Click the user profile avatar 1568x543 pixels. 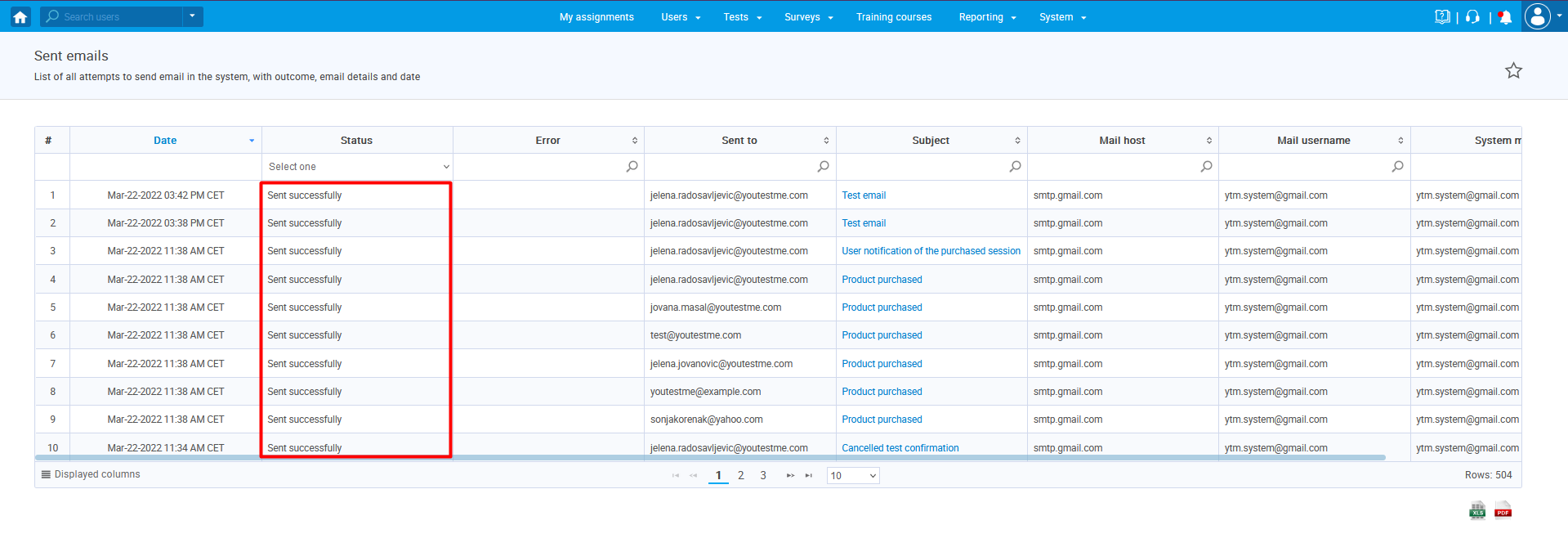coord(1537,16)
